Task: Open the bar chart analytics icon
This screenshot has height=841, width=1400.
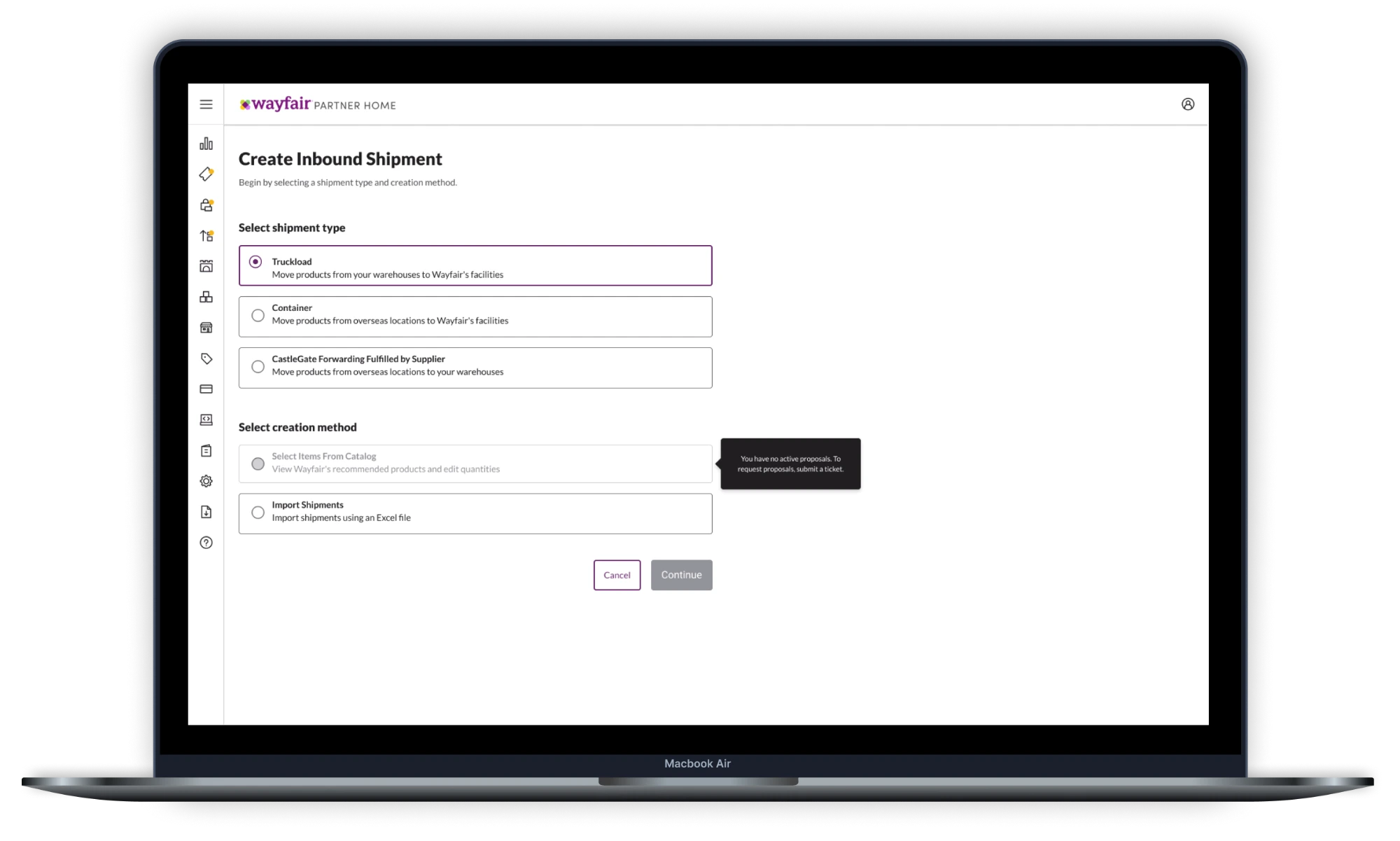Action: tap(206, 144)
